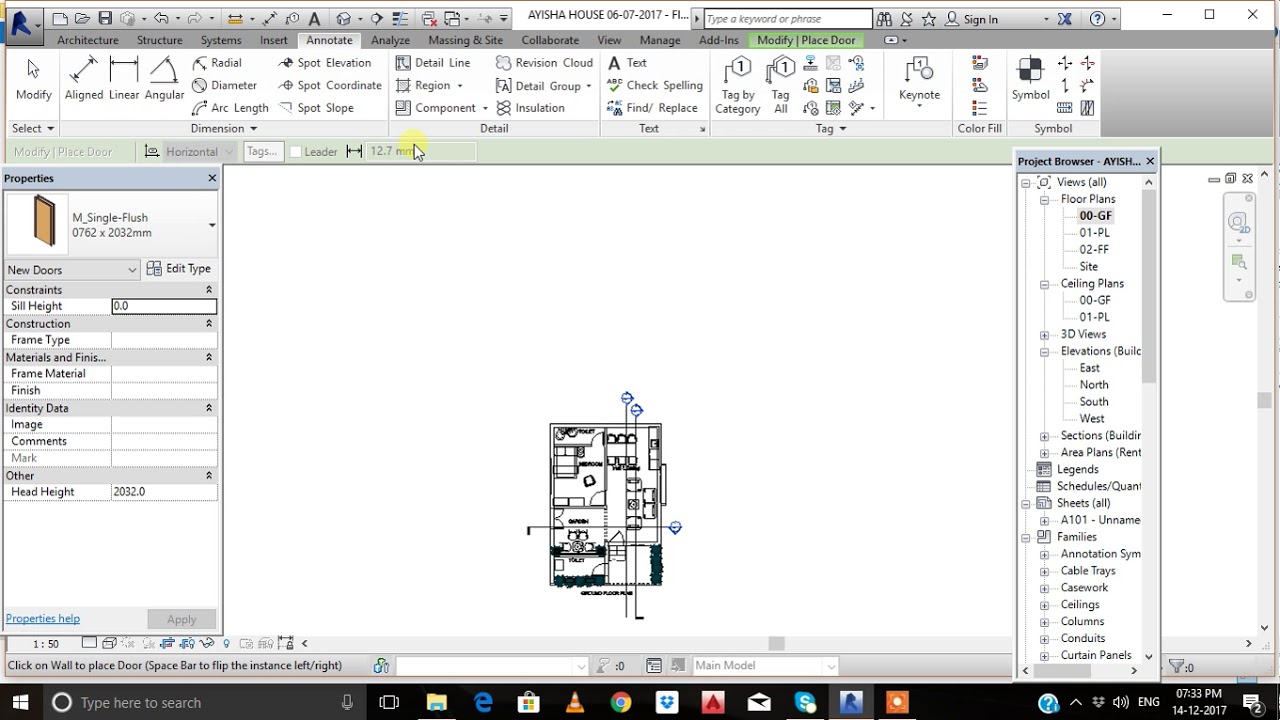Open Find/ Replace text tool
Image resolution: width=1280 pixels, height=720 pixels.
coord(652,108)
